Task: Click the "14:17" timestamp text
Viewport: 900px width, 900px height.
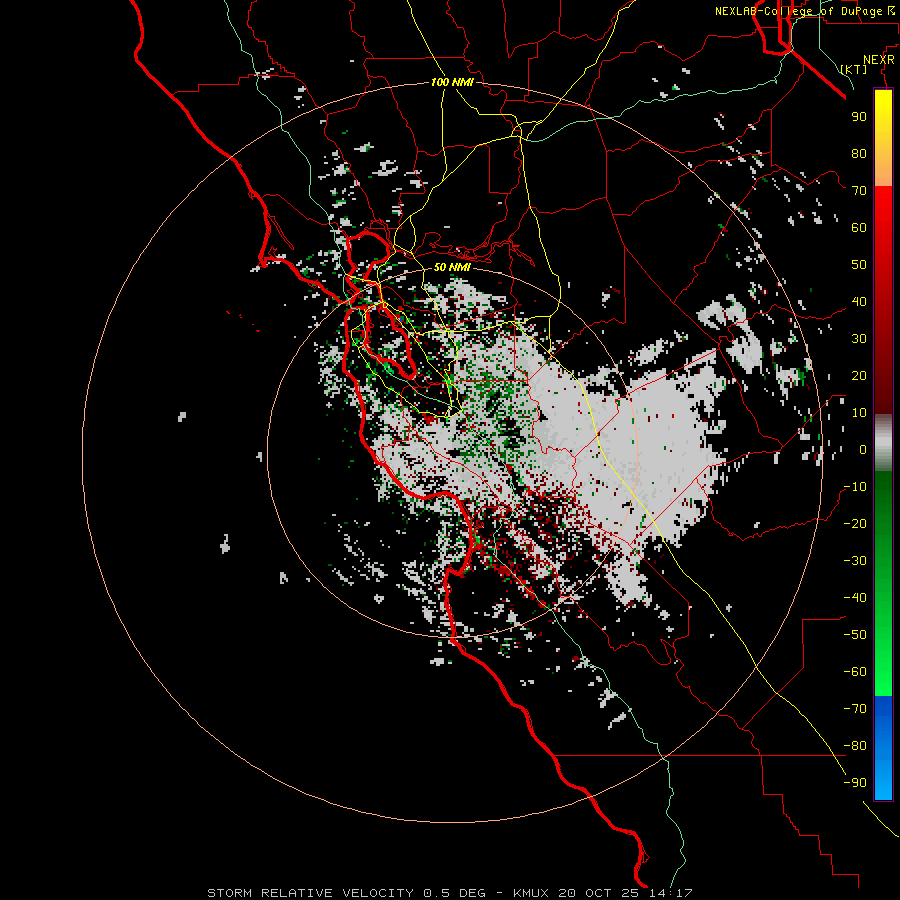Action: 672,893
